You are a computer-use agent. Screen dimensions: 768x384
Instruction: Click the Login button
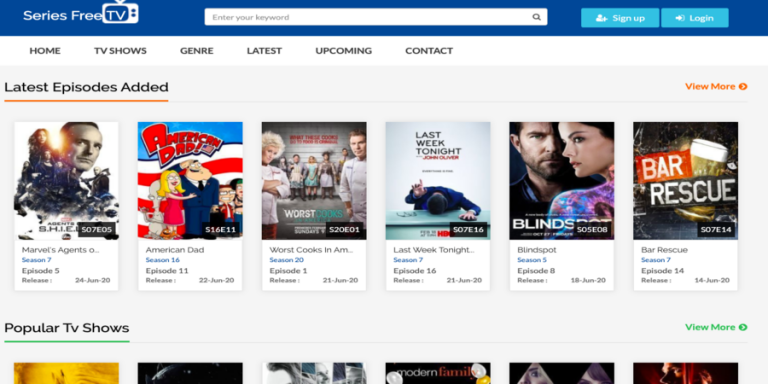point(695,18)
